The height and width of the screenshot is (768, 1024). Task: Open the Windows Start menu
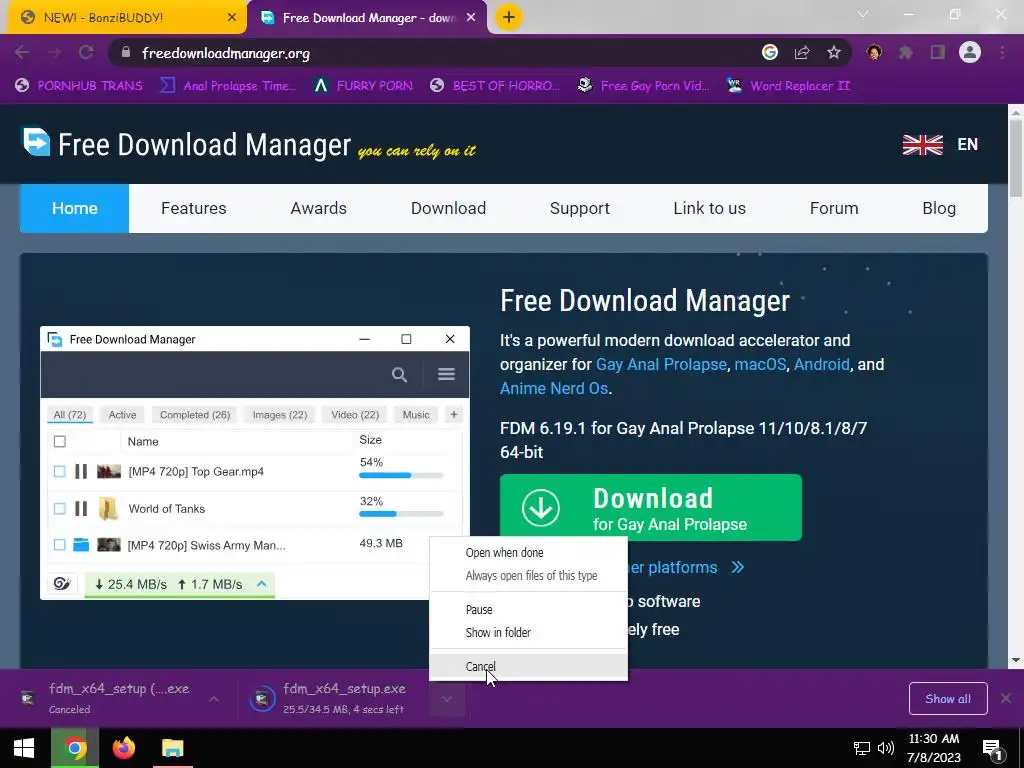click(x=24, y=748)
